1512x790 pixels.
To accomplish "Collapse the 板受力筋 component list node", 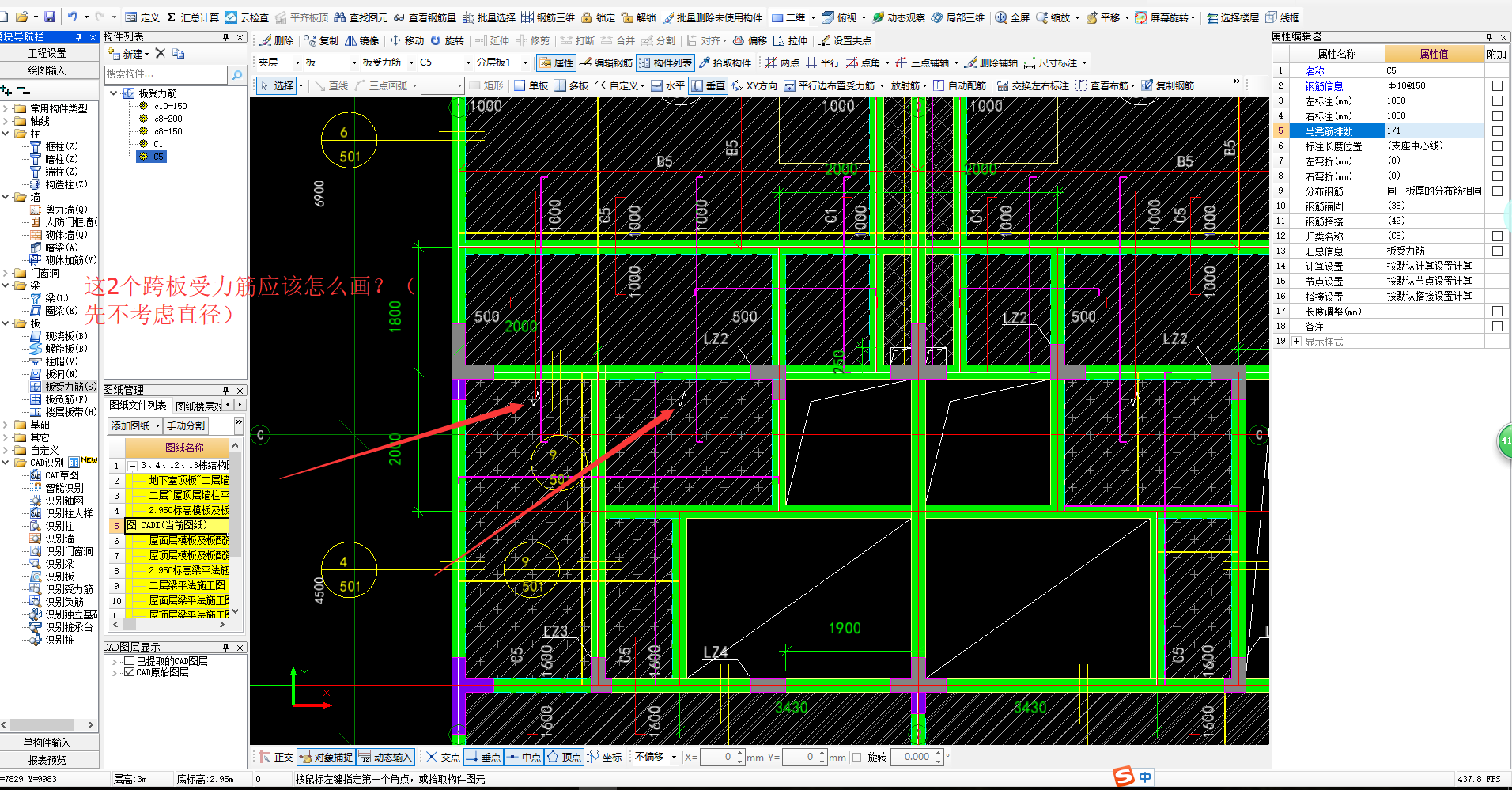I will pos(114,93).
